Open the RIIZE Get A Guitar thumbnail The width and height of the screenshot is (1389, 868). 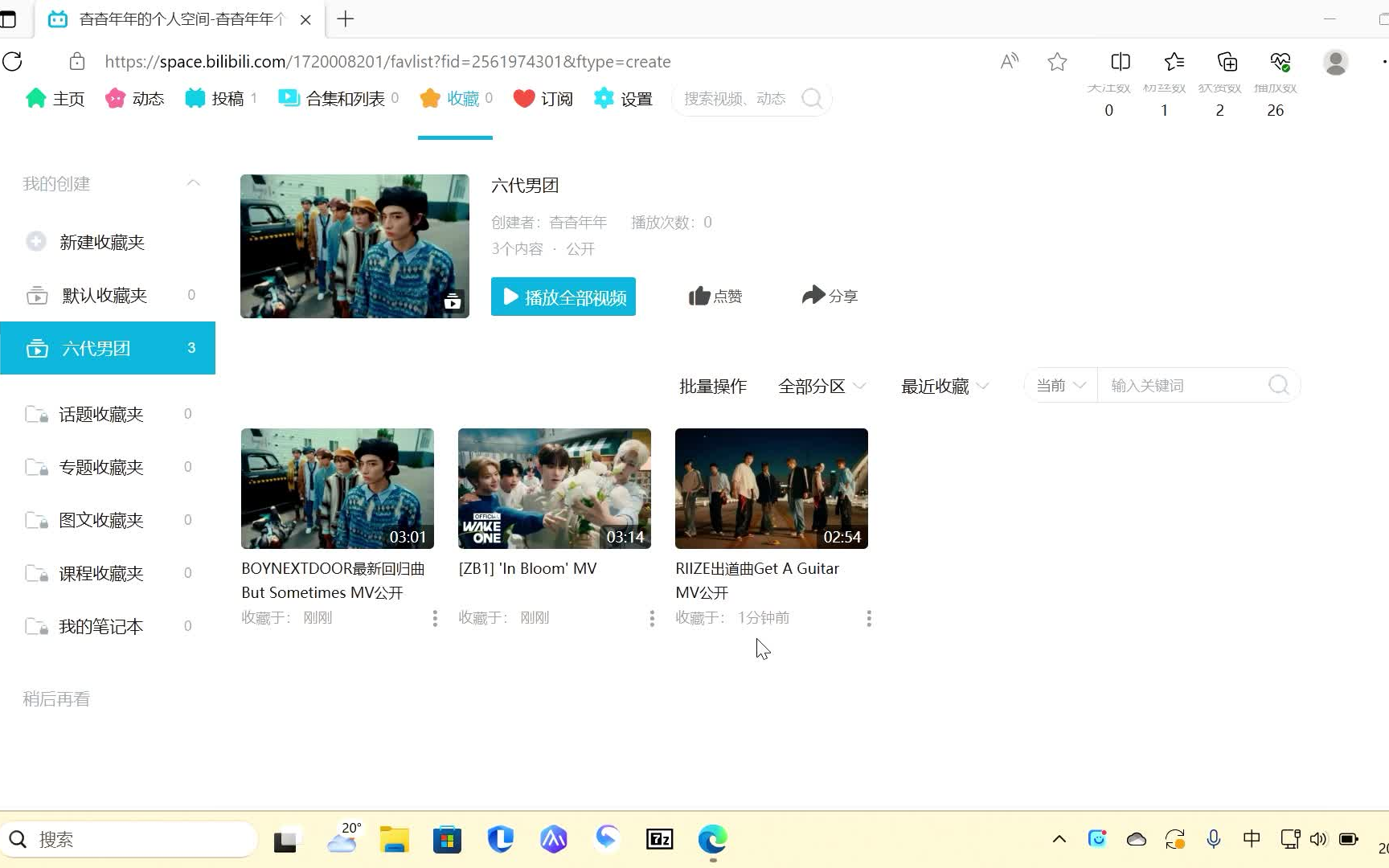772,489
